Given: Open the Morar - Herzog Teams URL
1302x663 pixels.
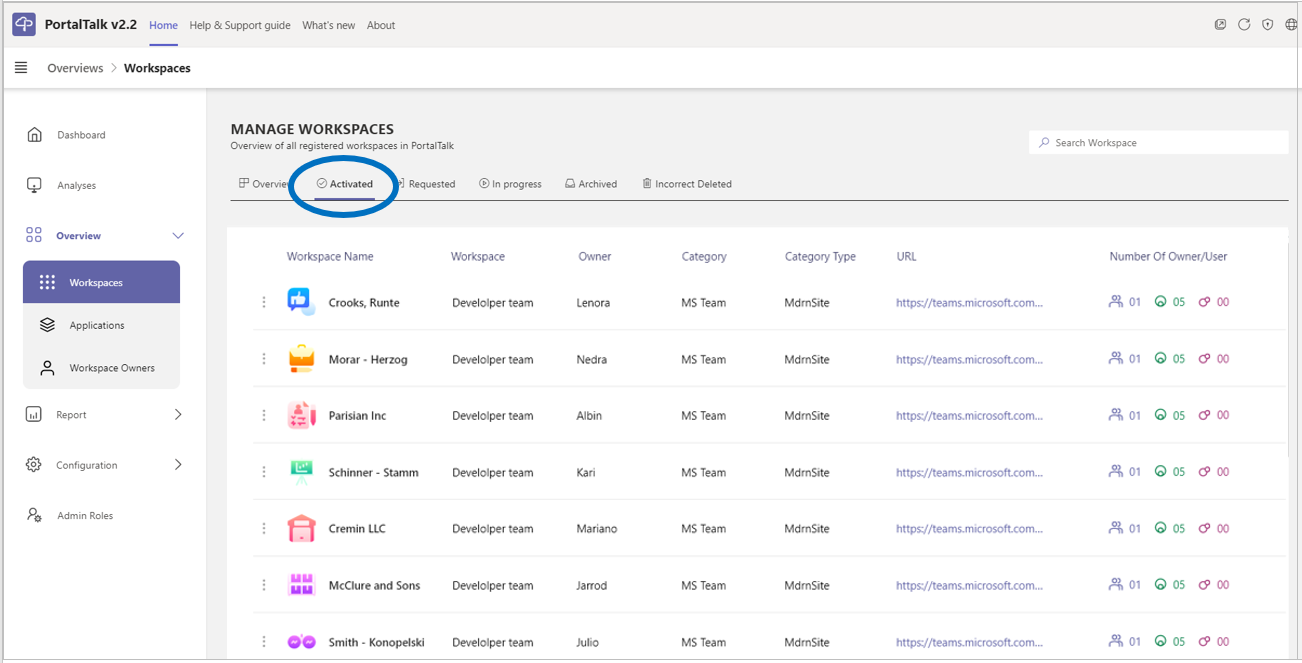Looking at the screenshot, I should 968,359.
